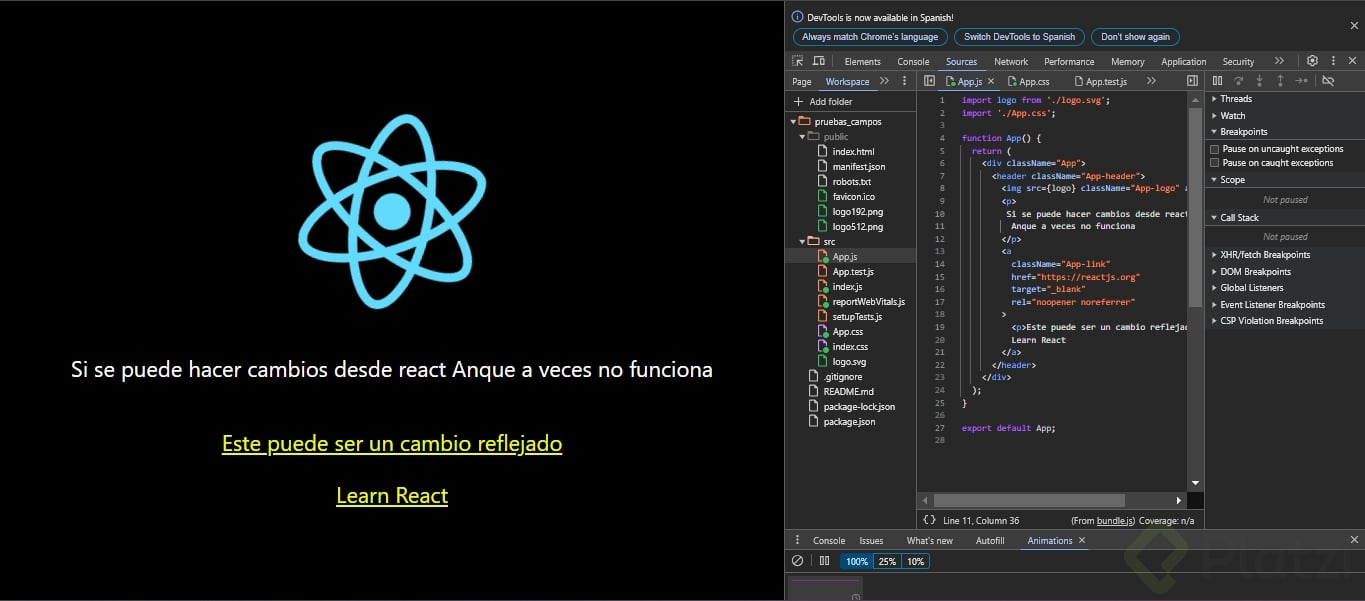Set animation speed to 25%

(x=887, y=561)
